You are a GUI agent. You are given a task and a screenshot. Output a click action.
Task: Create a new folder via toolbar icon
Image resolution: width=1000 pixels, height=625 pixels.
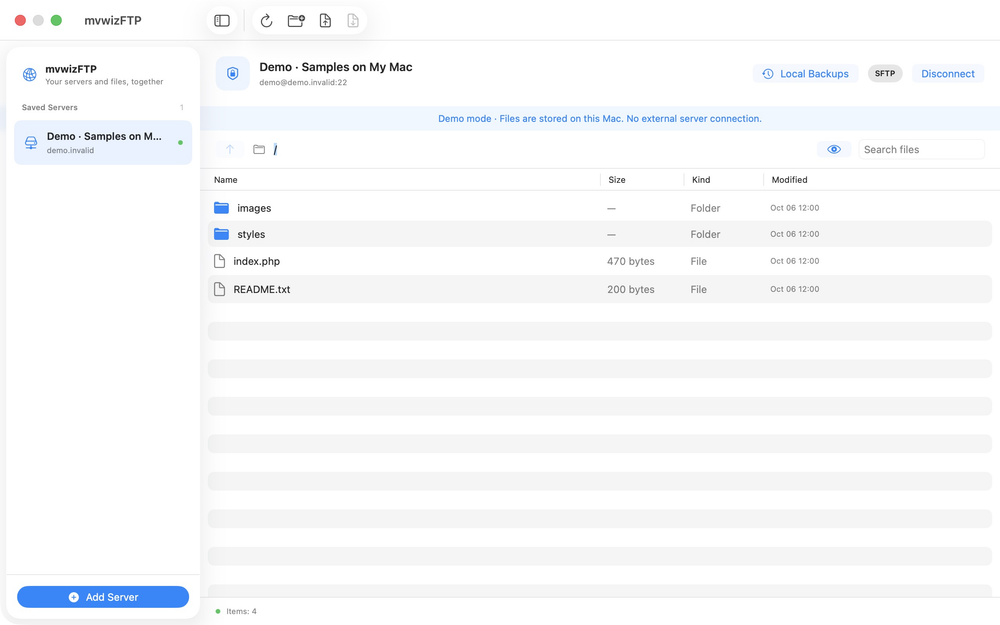(x=296, y=20)
